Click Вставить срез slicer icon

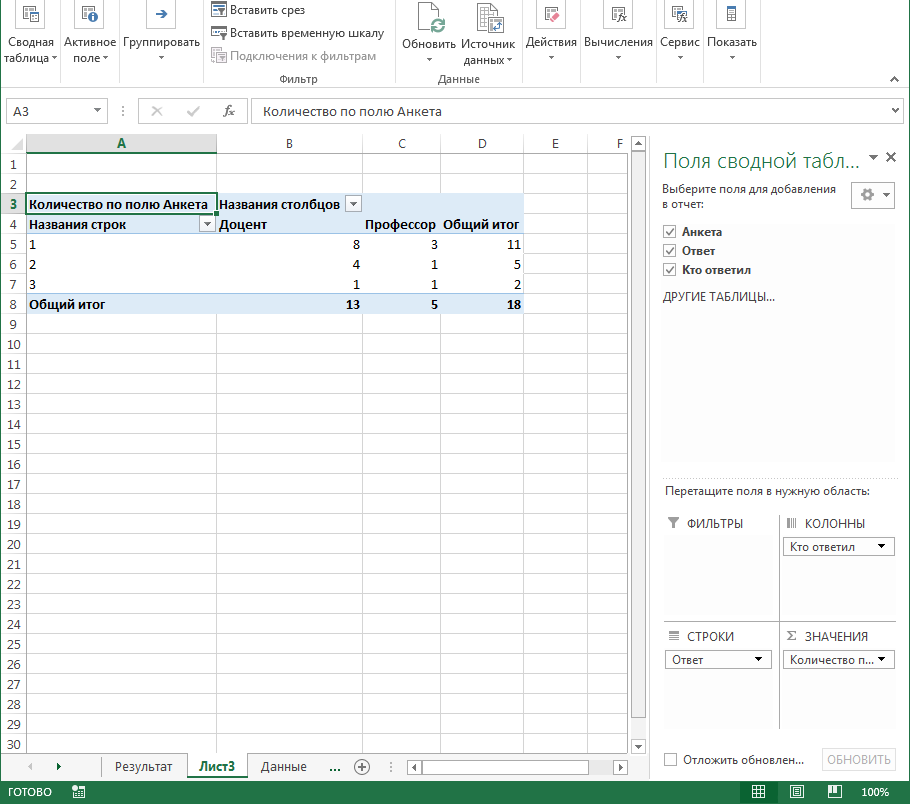(219, 10)
